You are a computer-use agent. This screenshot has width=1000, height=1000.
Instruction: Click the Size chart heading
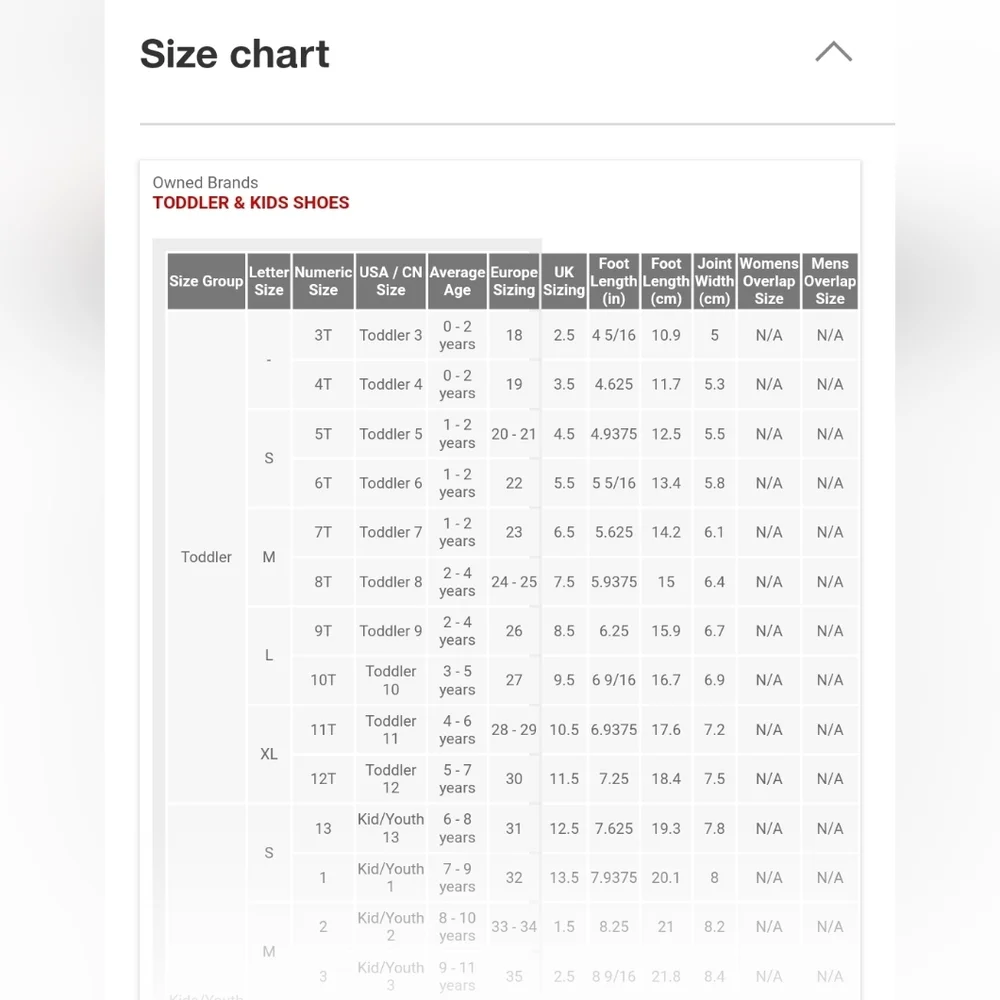click(x=234, y=54)
